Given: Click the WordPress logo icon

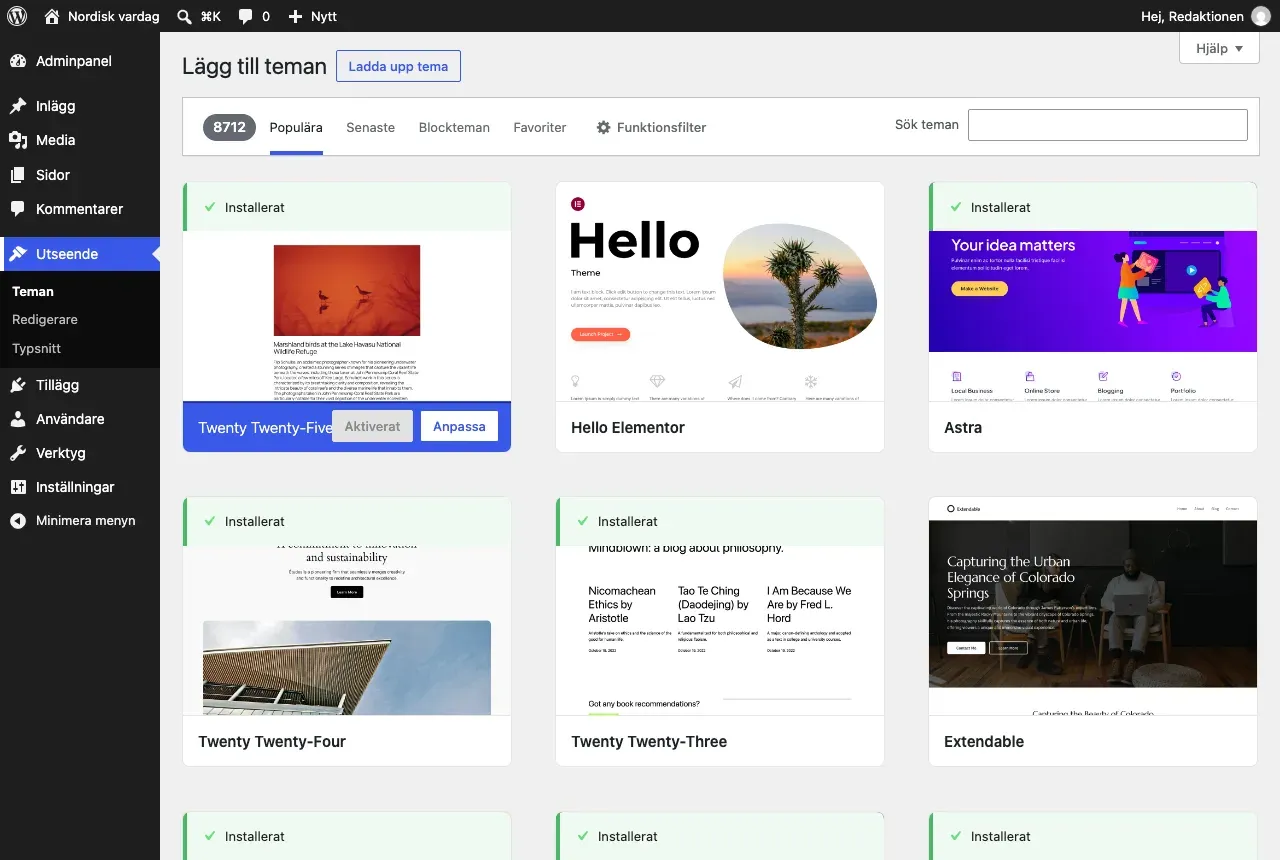Looking at the screenshot, I should coord(17,16).
